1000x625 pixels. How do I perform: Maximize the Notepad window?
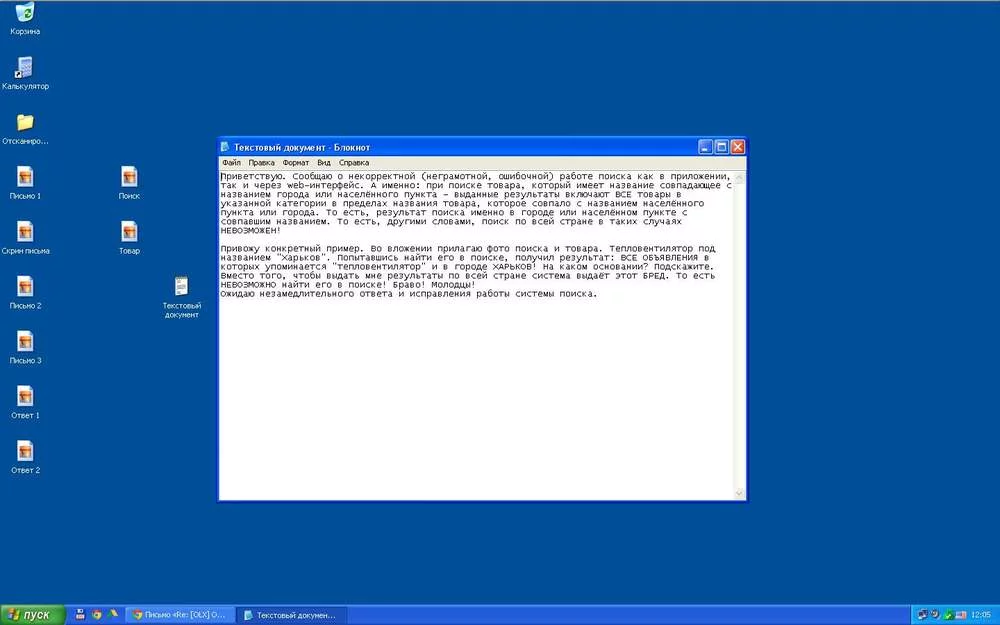pos(721,147)
